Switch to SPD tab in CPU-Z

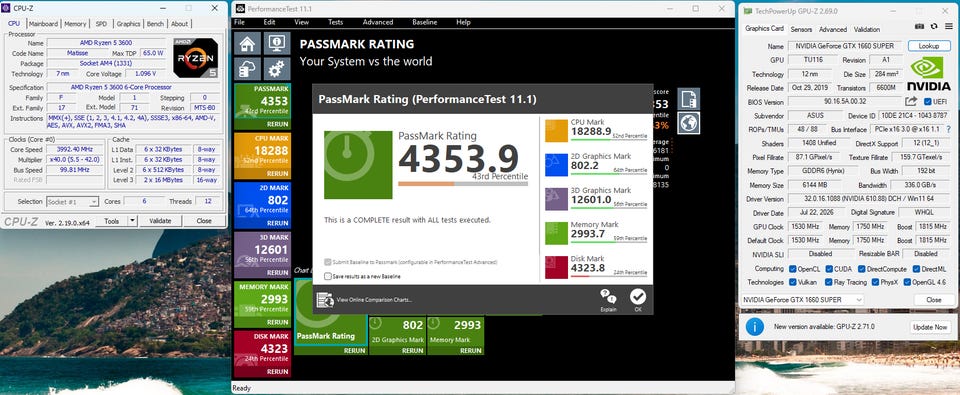(101, 24)
